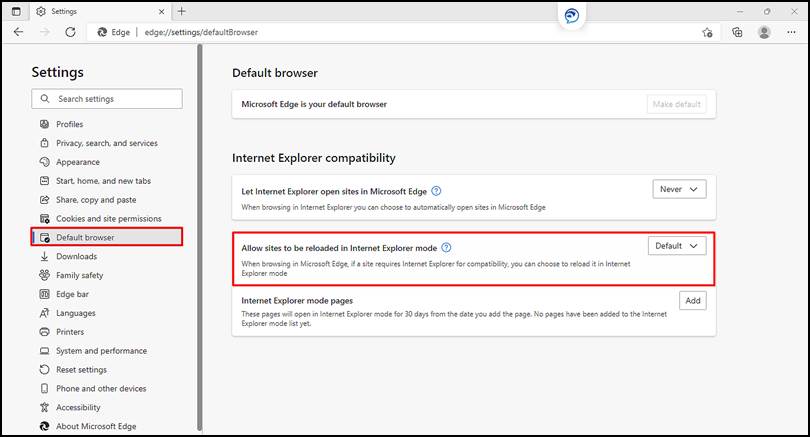Image resolution: width=810 pixels, height=437 pixels.
Task: Click the Internet Explorer mode pages heading
Action: pyautogui.click(x=297, y=301)
